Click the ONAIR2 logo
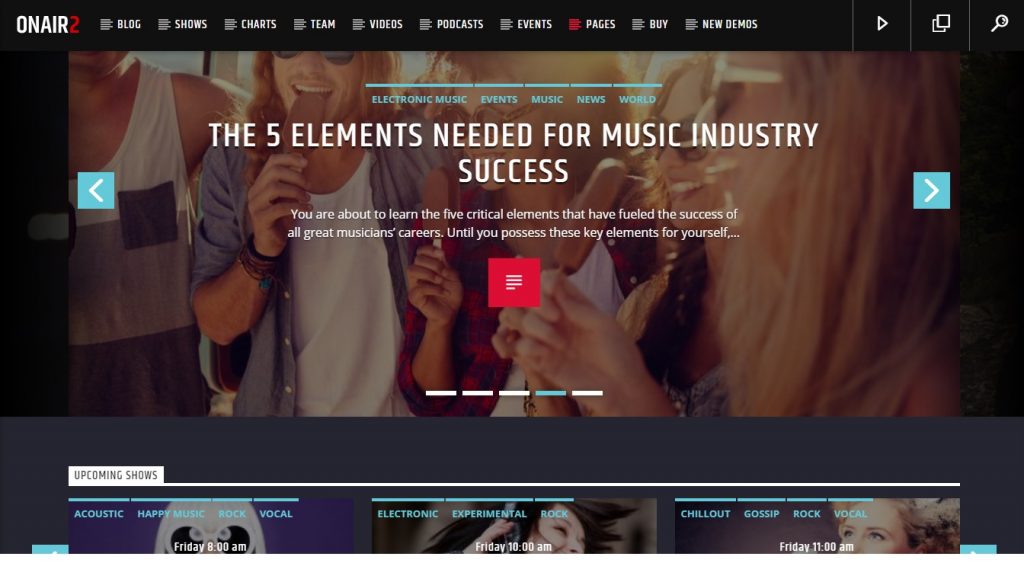Screen dimensions: 1024x579 tap(48, 25)
